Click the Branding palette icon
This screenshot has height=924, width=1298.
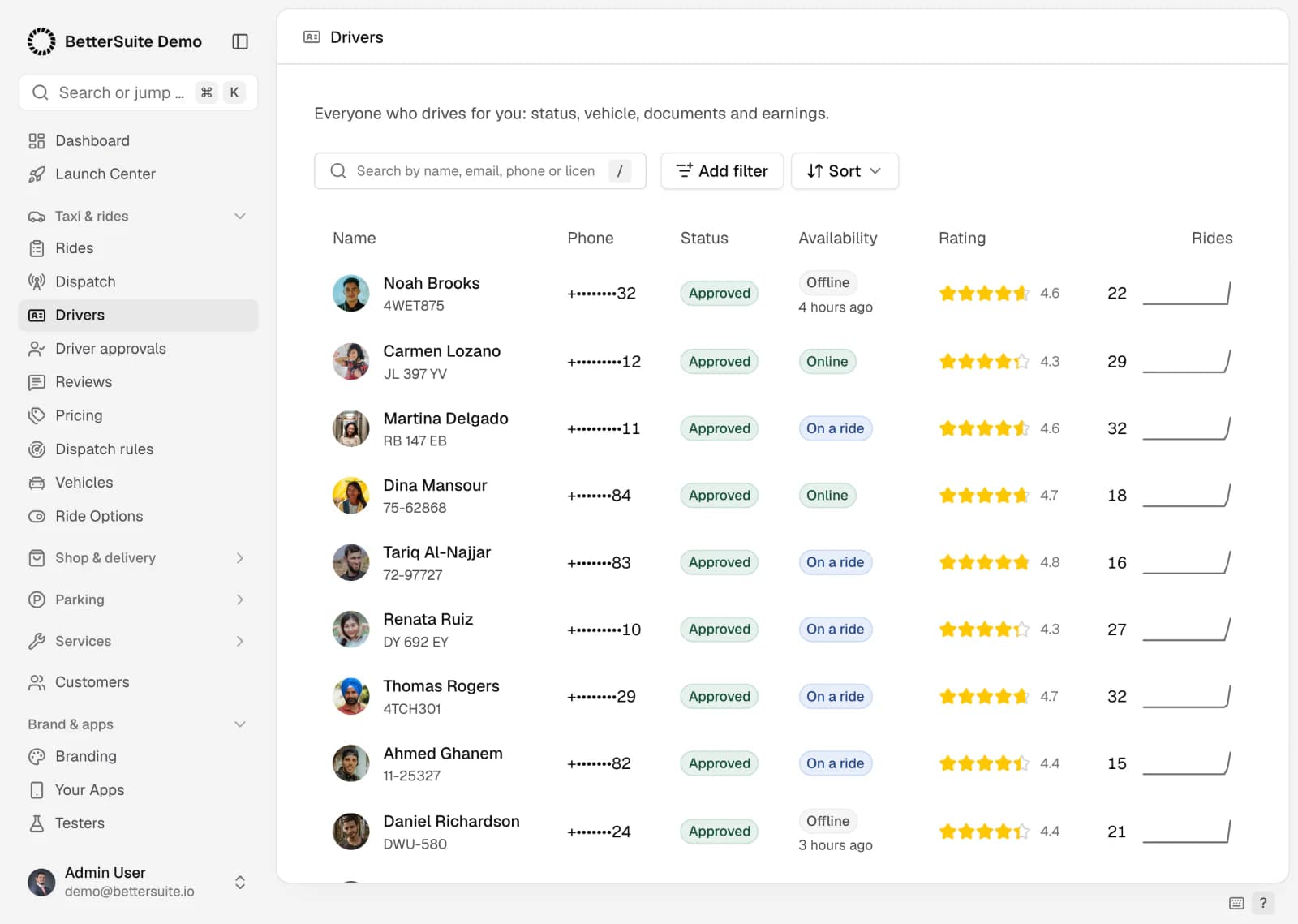click(37, 756)
